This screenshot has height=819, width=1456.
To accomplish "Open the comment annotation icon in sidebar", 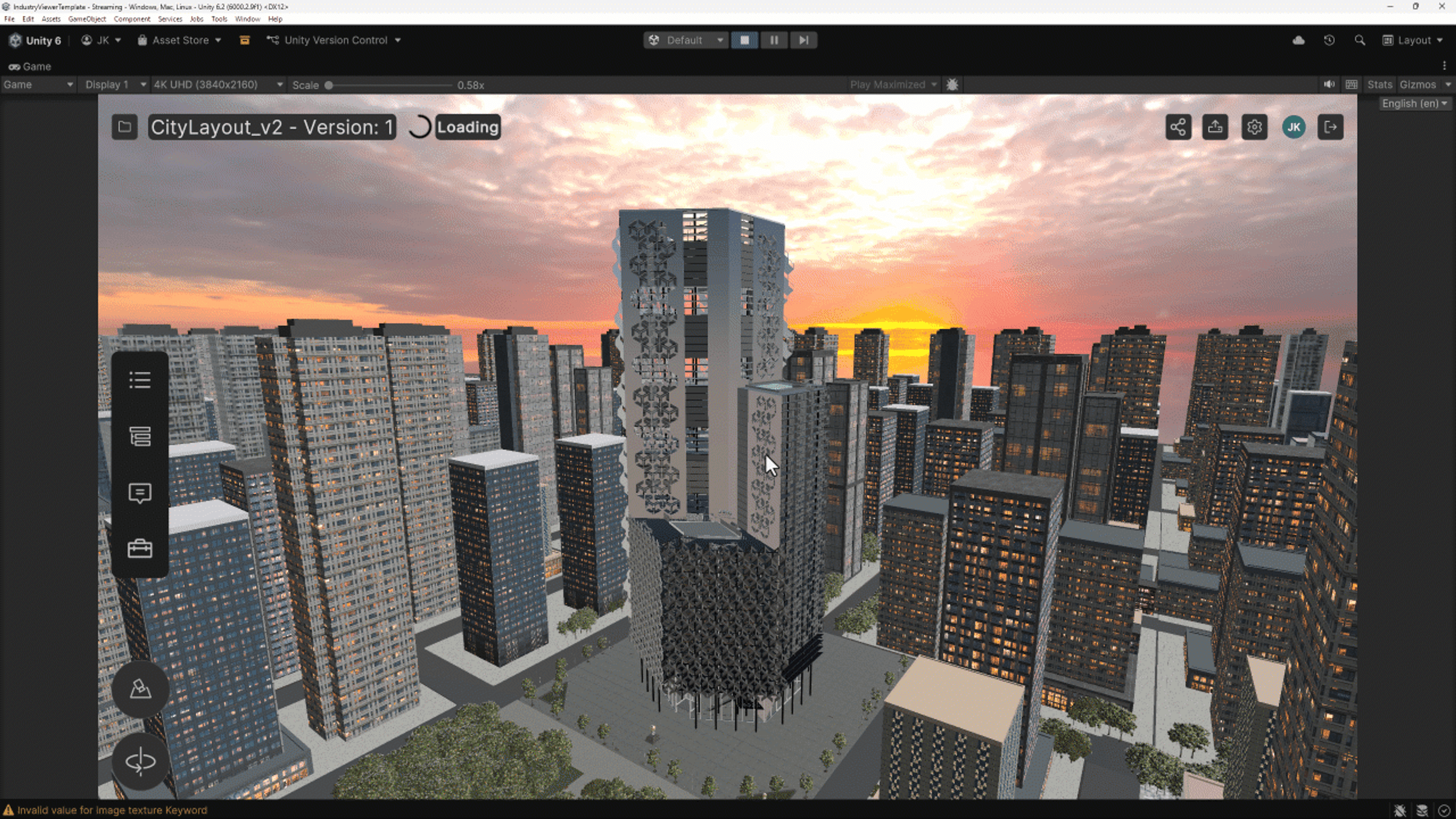I will 140,493.
